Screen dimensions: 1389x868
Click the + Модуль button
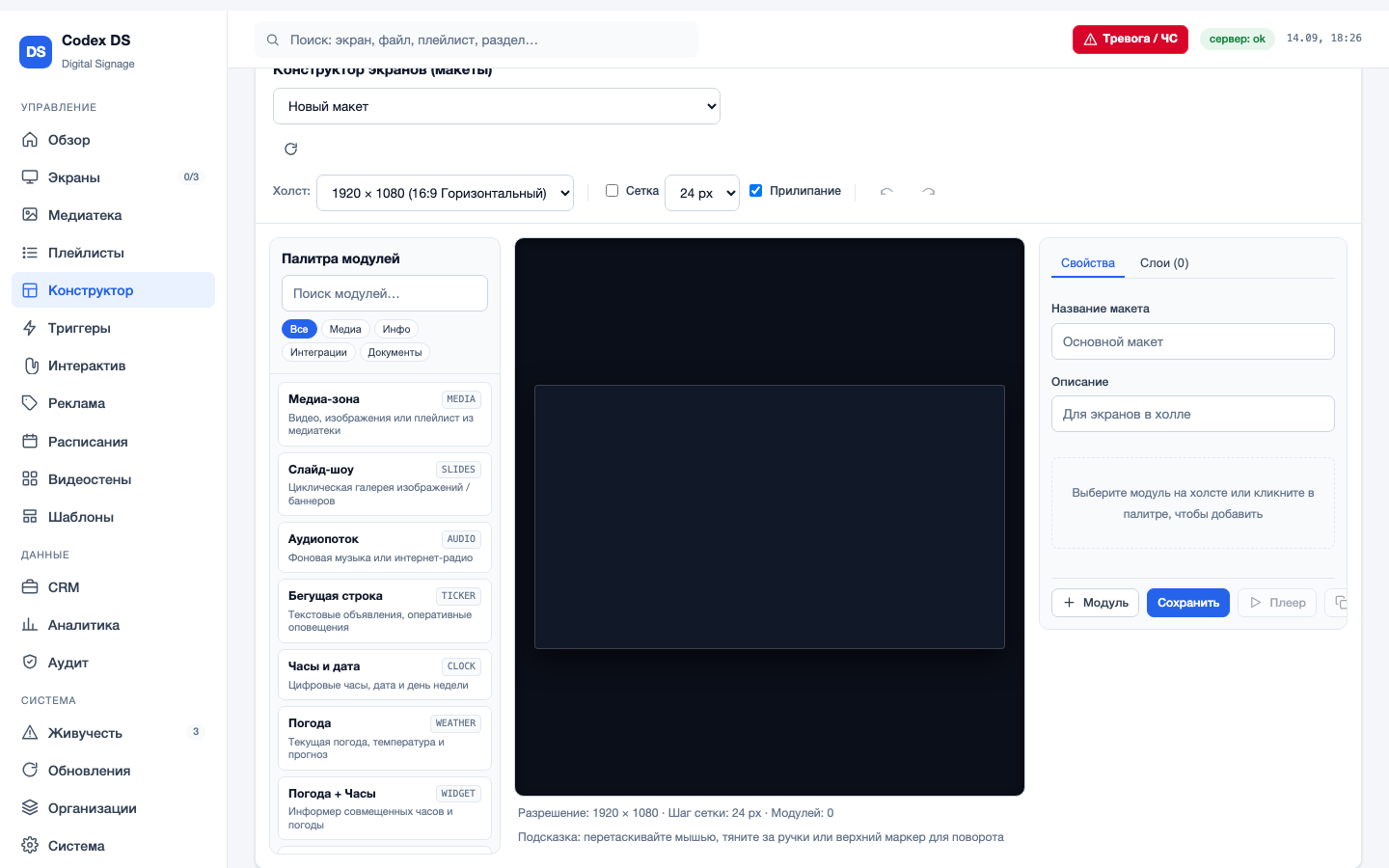tap(1095, 603)
